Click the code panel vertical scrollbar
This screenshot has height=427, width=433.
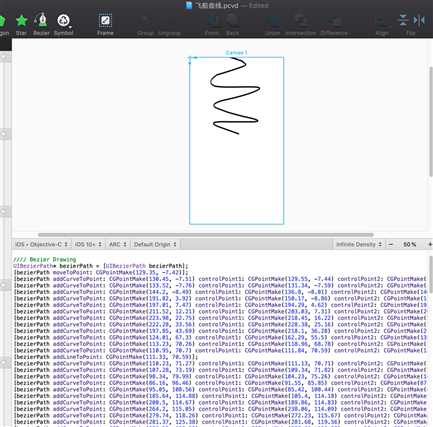point(431,273)
